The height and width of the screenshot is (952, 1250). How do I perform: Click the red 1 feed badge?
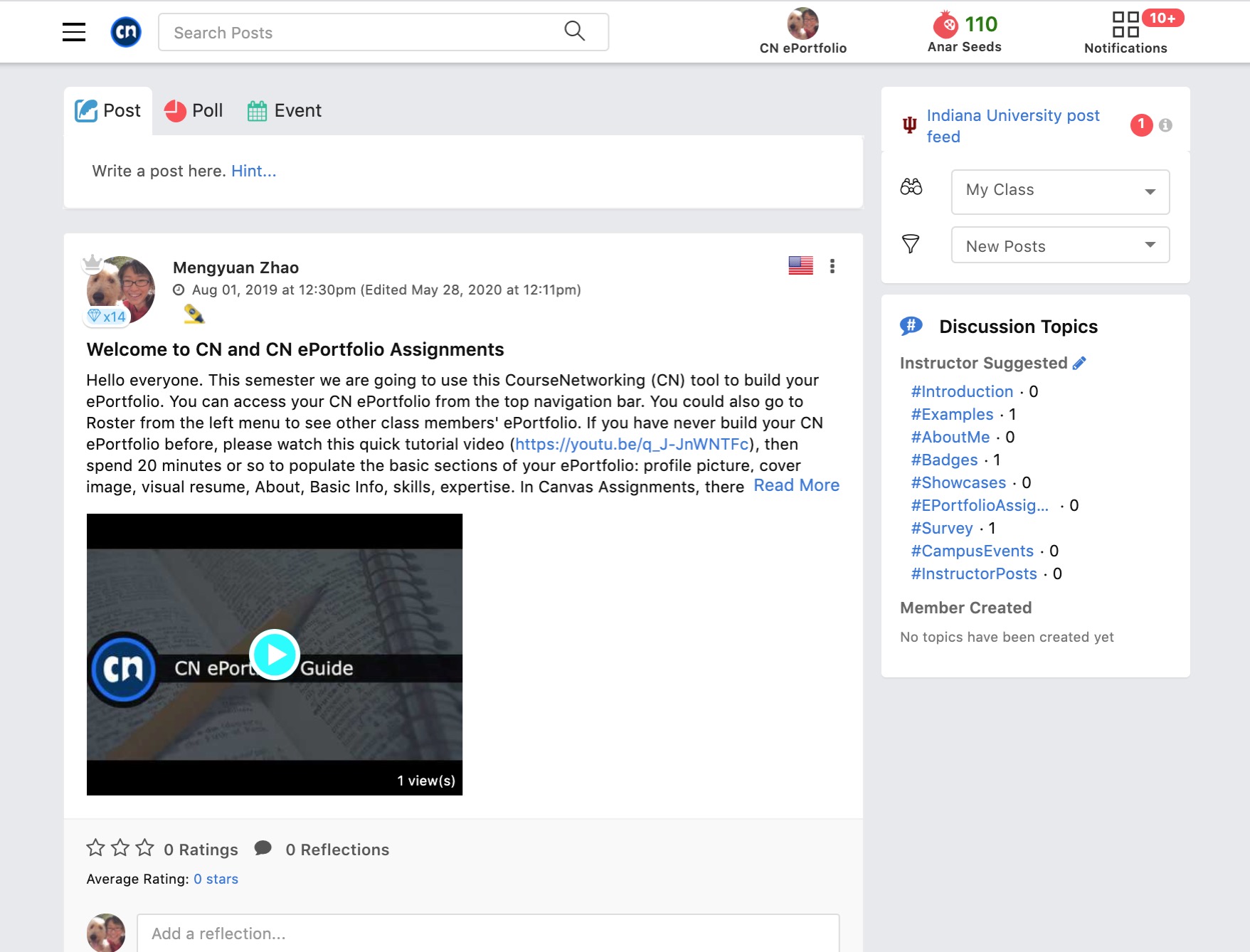[x=1141, y=125]
